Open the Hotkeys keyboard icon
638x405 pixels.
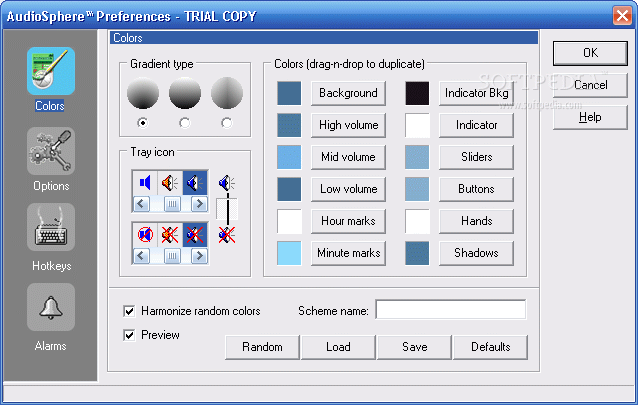[x=51, y=227]
